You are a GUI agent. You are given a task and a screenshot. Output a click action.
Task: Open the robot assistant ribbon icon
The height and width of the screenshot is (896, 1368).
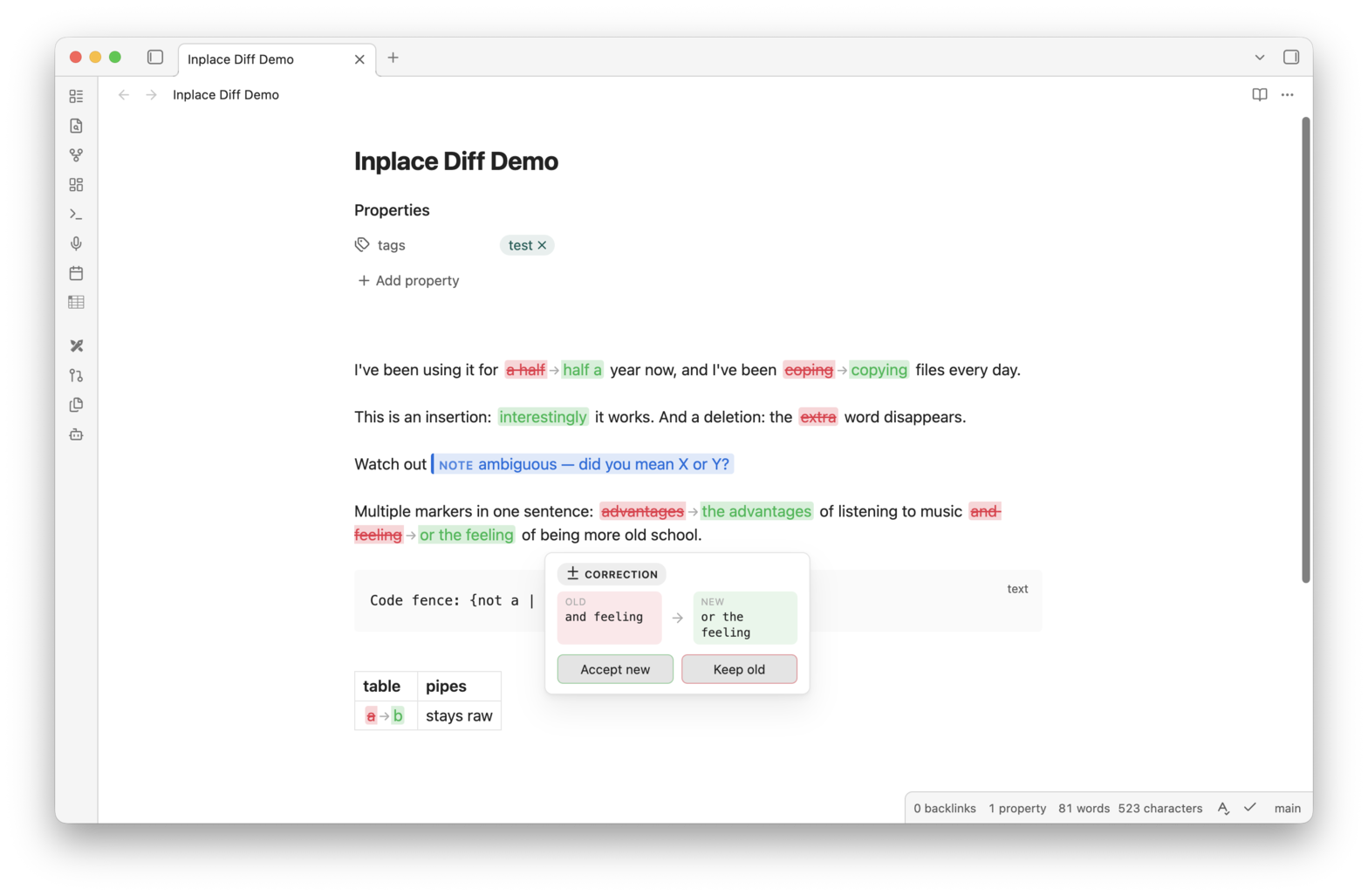pyautogui.click(x=76, y=434)
